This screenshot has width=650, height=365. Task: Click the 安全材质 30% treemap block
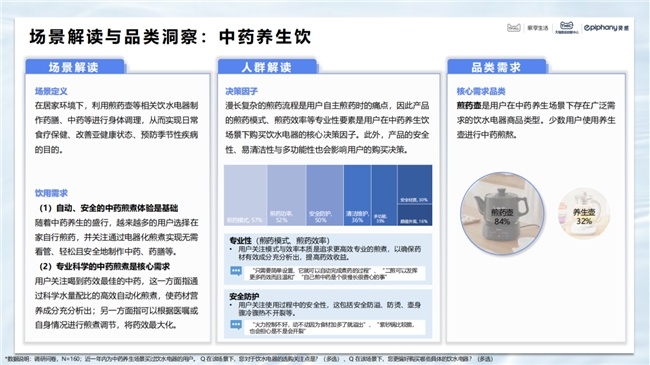pyautogui.click(x=415, y=185)
